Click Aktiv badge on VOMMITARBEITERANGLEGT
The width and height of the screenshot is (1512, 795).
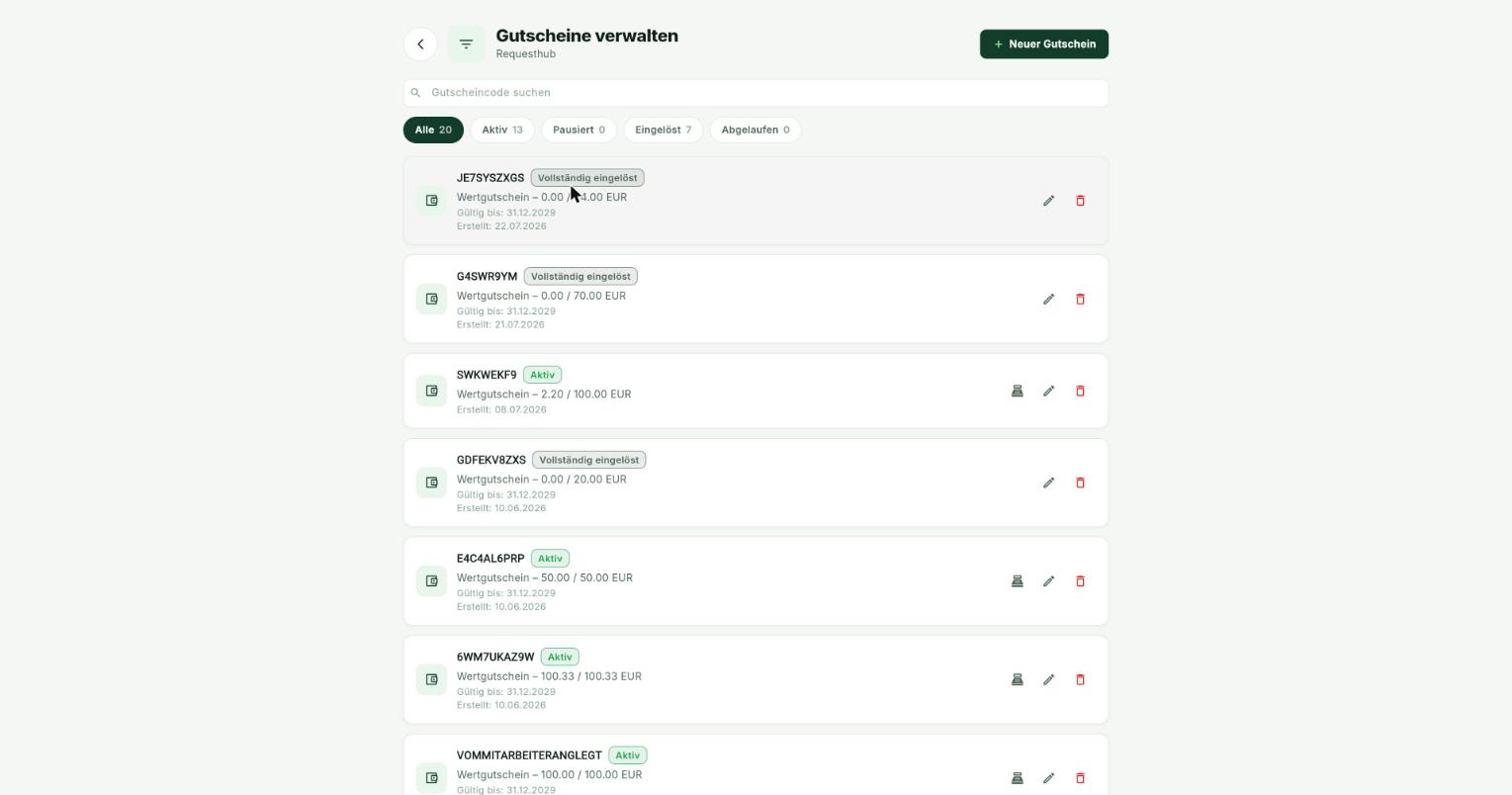pos(627,755)
